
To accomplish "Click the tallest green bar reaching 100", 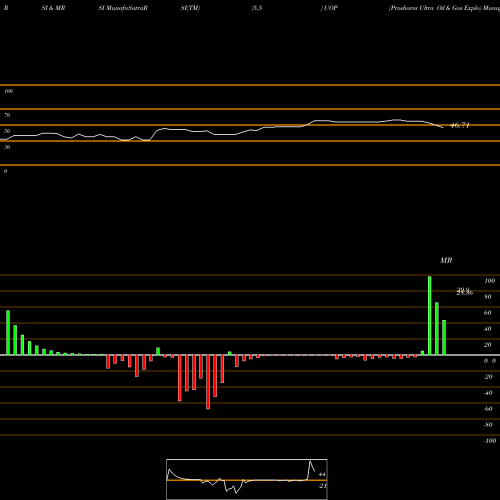I will (430, 316).
